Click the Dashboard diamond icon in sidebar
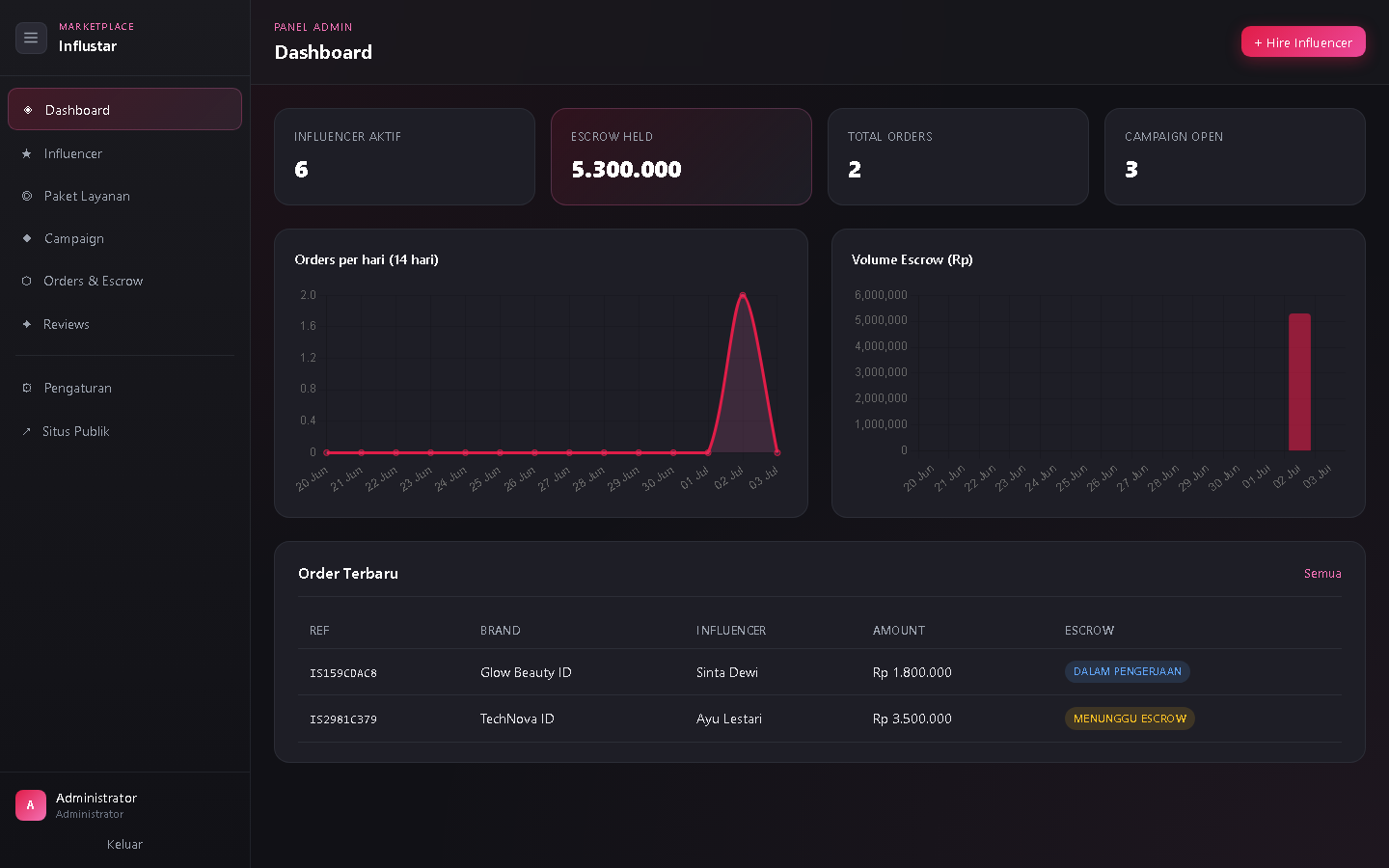This screenshot has height=868, width=1389. pos(28,110)
